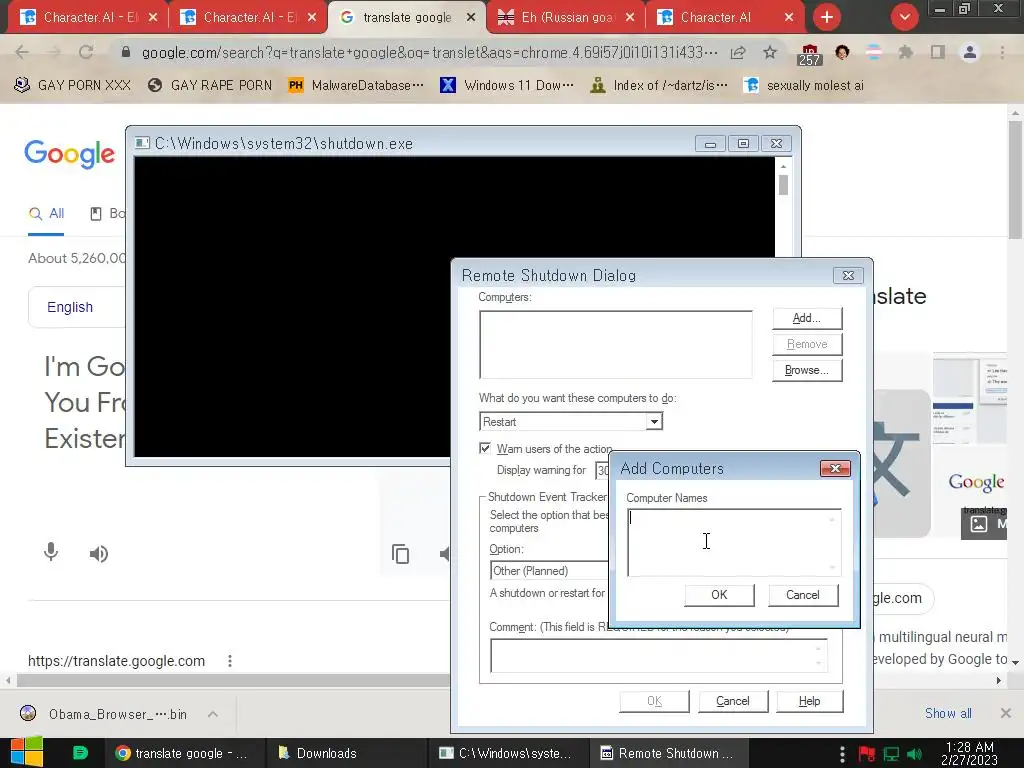Expand the Obama_Browser download chevron

[x=213, y=714]
